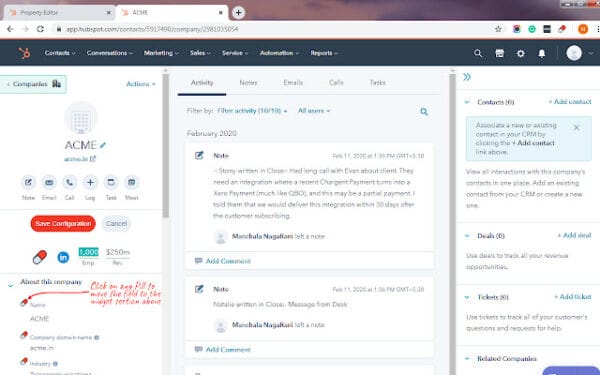Open the Sales menu in navigation
Viewport: 600px width, 375px height.
pos(200,53)
